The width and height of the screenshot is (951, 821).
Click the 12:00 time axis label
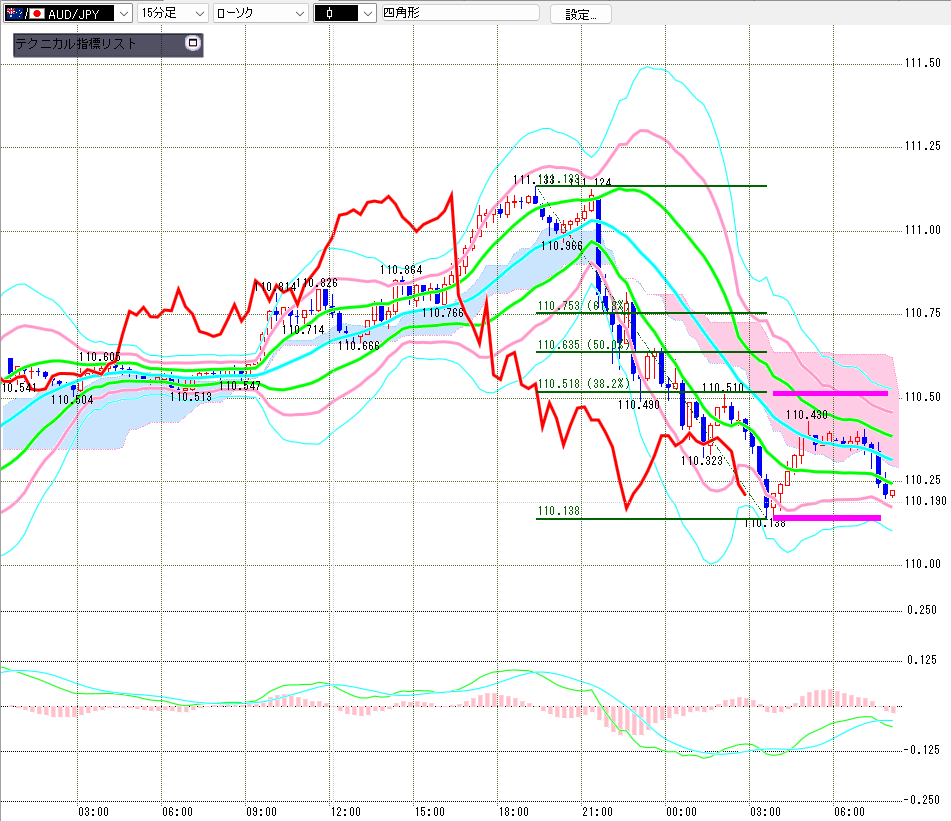click(346, 812)
